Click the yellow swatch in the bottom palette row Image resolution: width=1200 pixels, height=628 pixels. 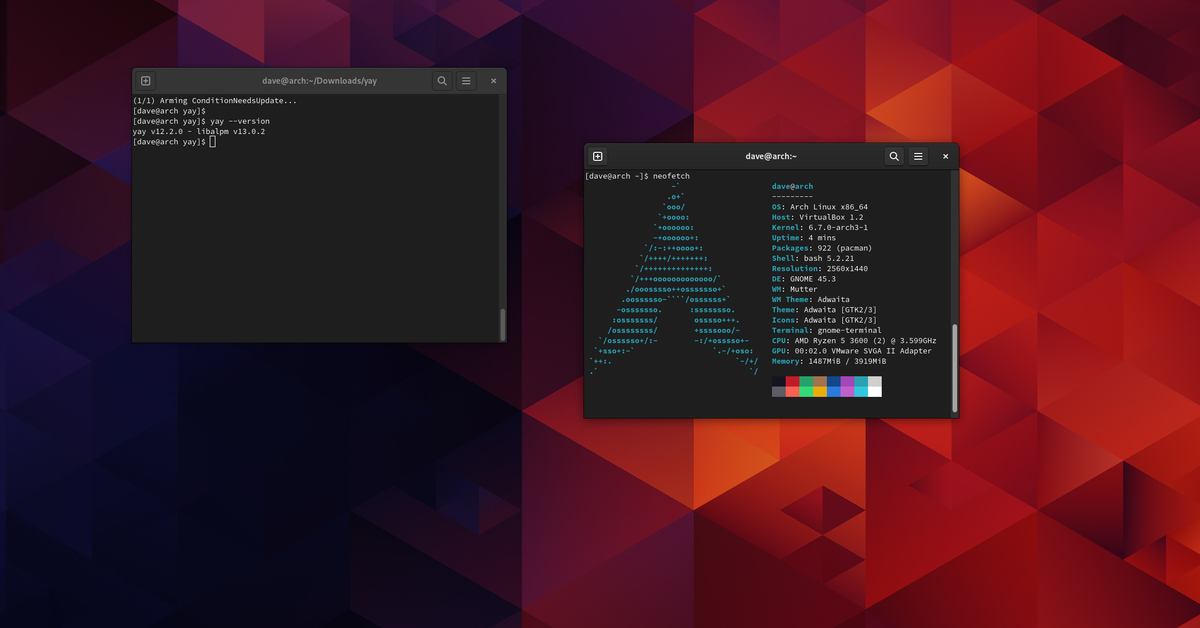pos(820,392)
